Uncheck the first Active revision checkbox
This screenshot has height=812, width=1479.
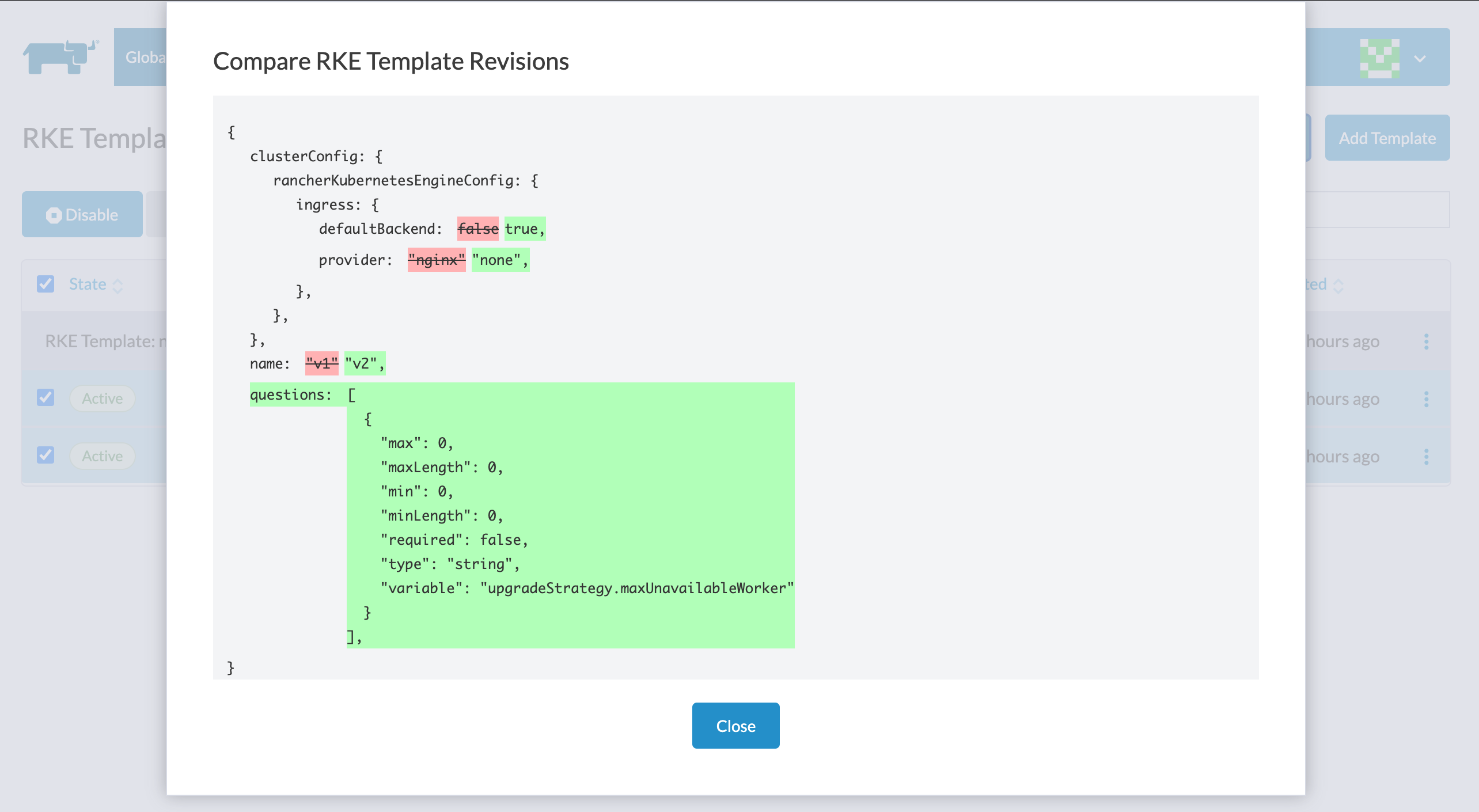pyautogui.click(x=45, y=398)
